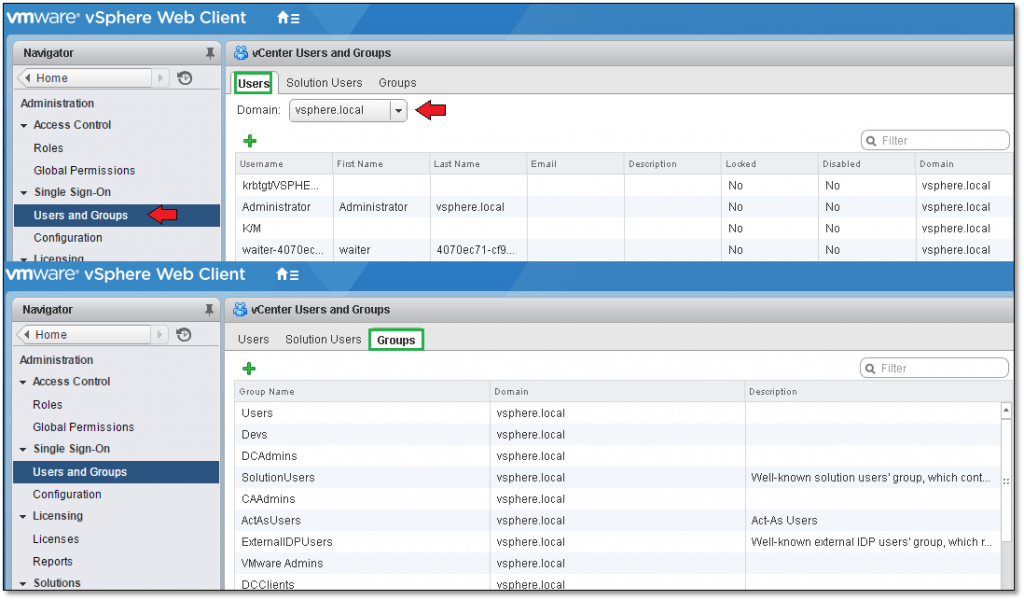Viewport: 1024px width, 600px height.
Task: Collapse the Licensing section in the Groups-view Navigator
Action: pos(24,516)
